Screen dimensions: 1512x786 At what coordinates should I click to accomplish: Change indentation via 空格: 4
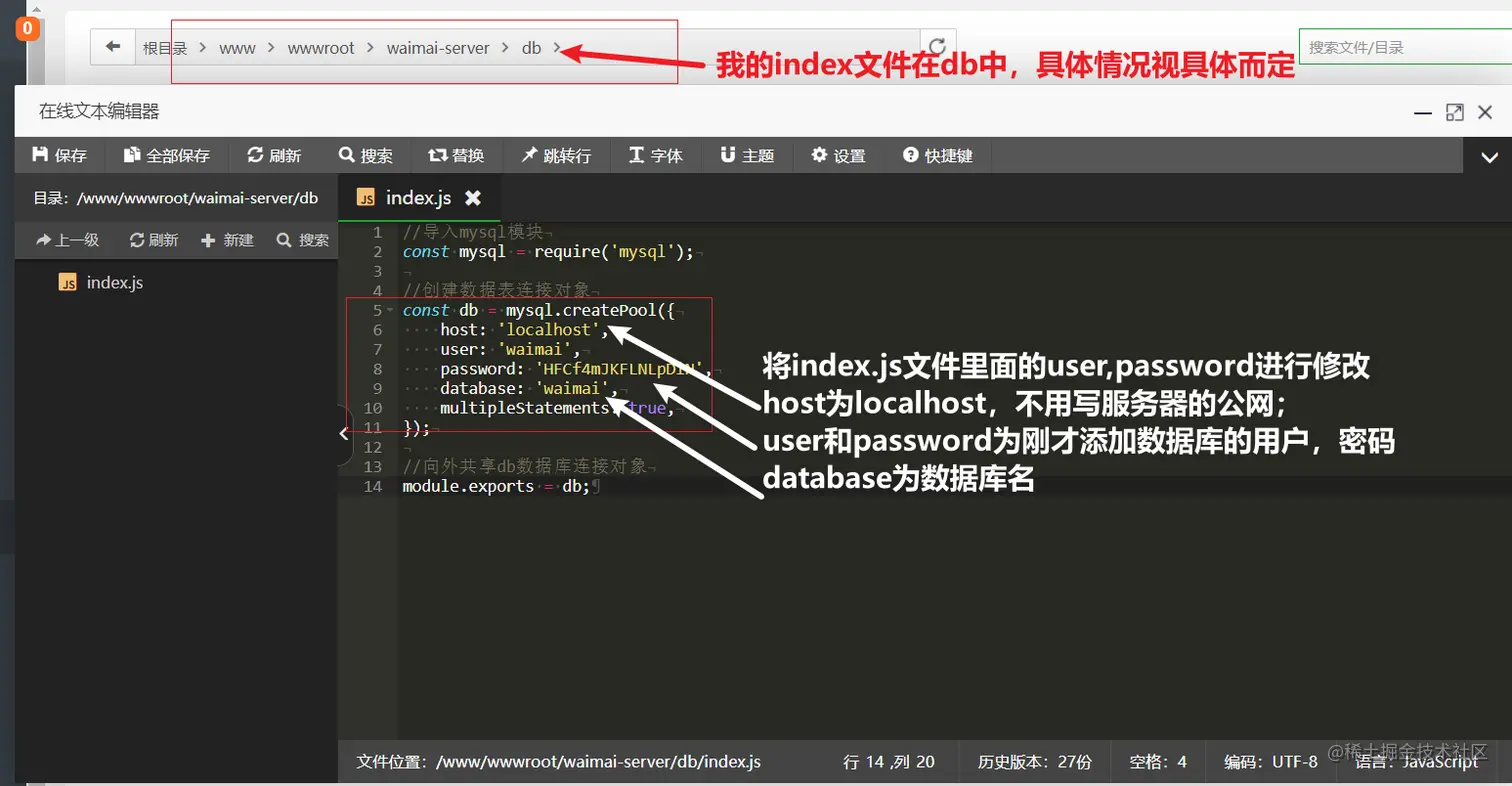tap(1158, 762)
